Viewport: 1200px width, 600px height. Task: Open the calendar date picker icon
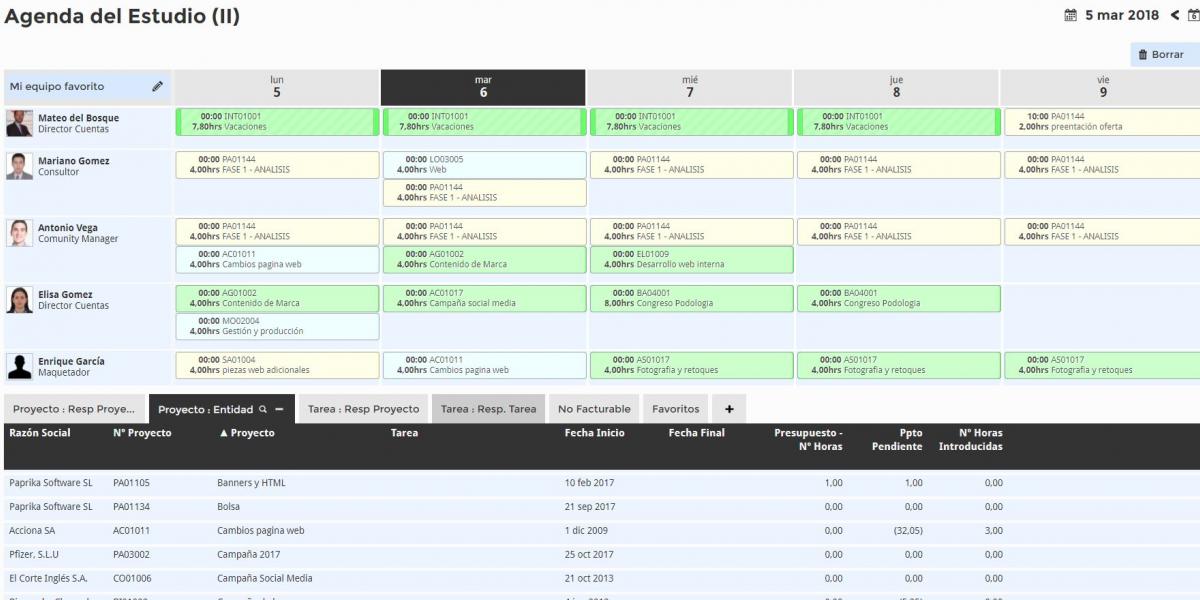[x=1070, y=16]
